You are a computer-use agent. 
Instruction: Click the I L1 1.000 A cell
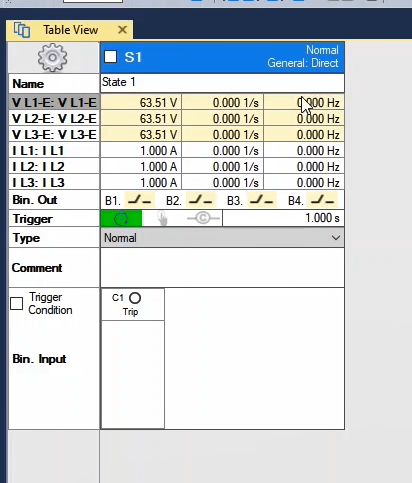141,151
